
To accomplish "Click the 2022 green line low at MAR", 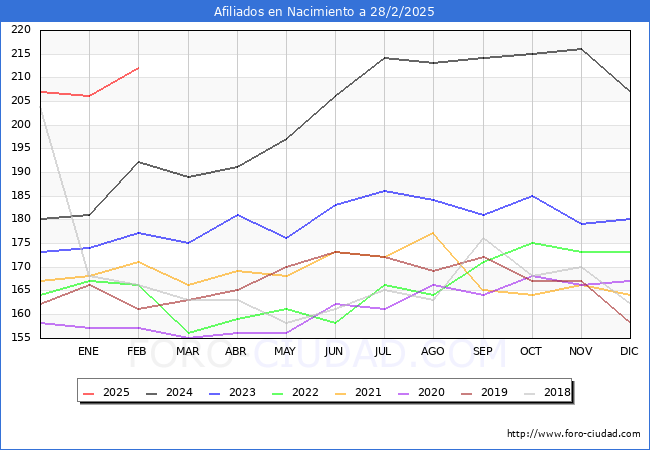I will click(189, 333).
